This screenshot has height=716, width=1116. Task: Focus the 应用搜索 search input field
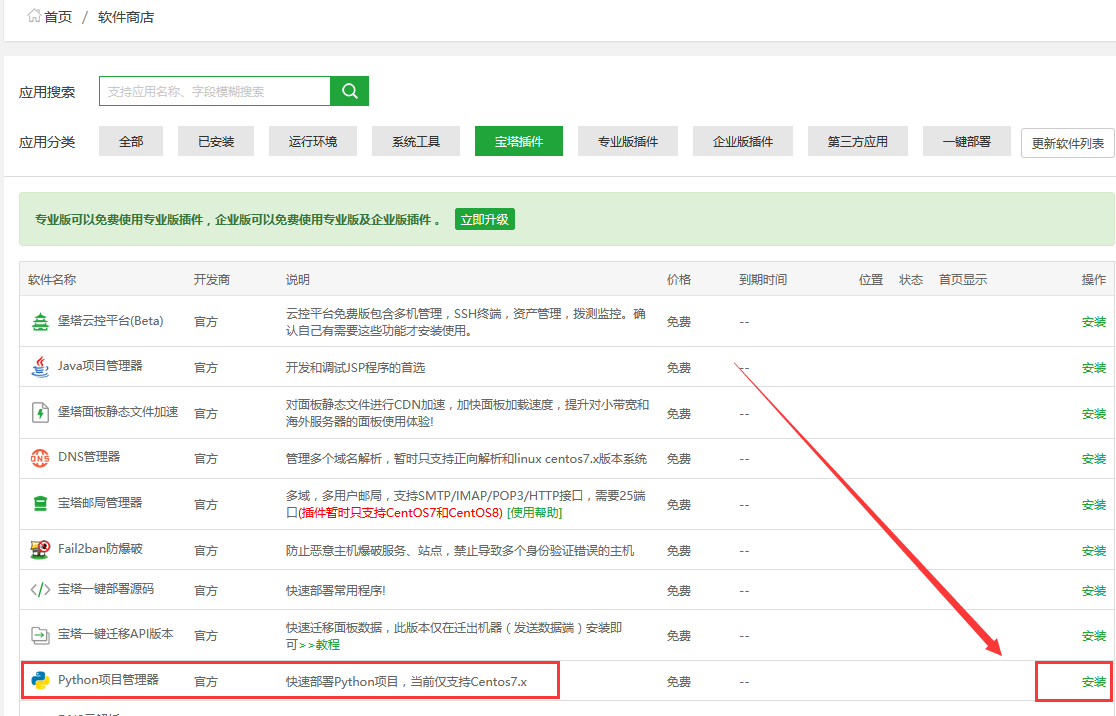point(214,91)
